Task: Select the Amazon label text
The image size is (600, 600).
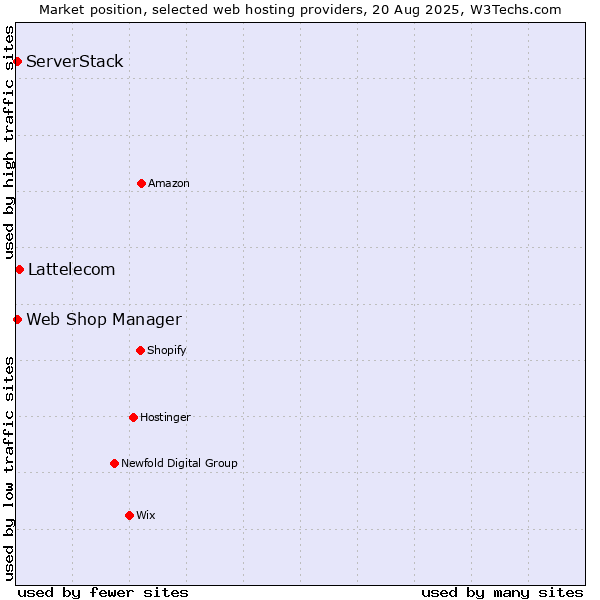Action: coord(169,183)
